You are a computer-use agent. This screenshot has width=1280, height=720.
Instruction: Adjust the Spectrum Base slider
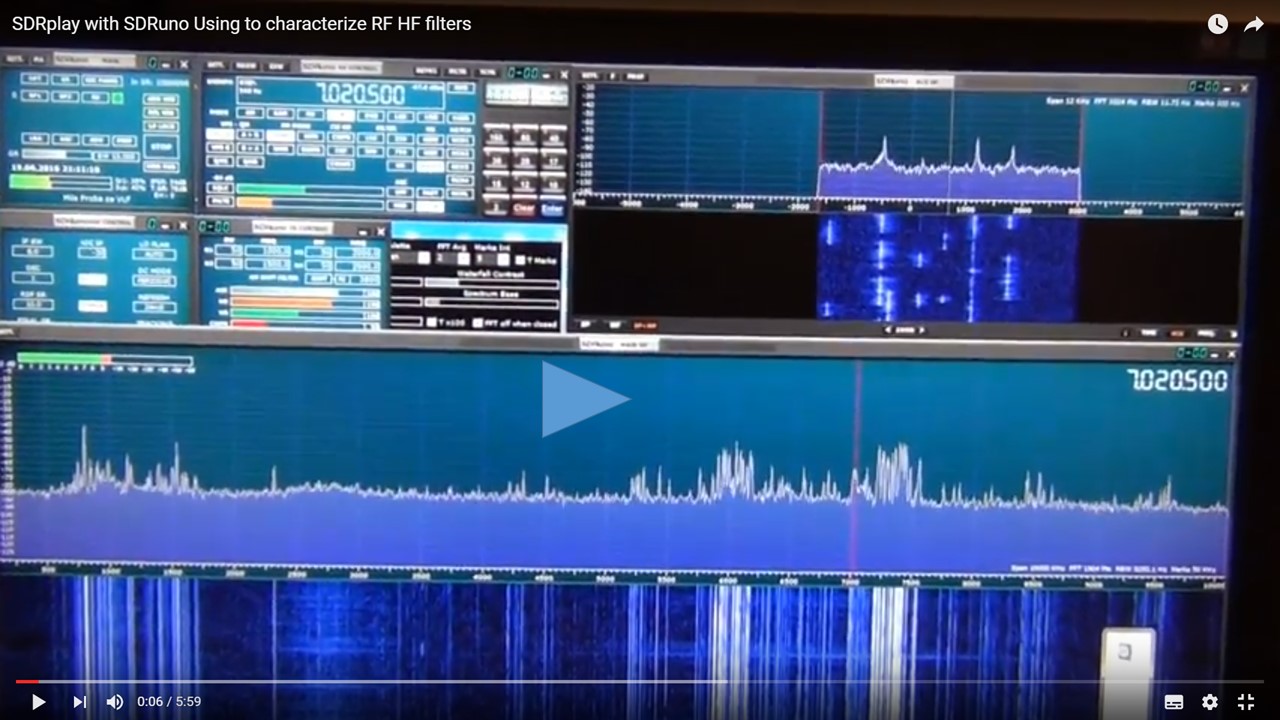(492, 301)
